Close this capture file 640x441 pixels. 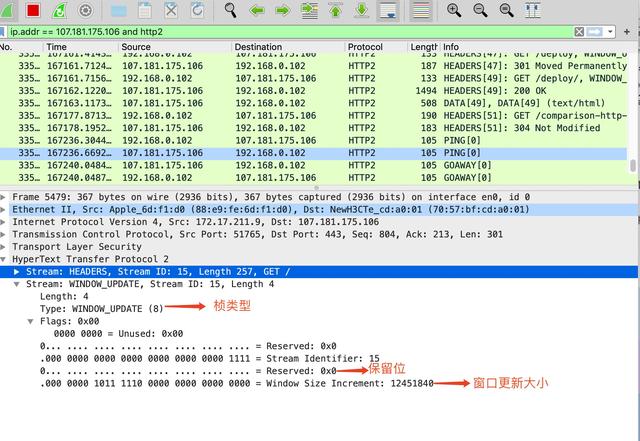coord(171,10)
